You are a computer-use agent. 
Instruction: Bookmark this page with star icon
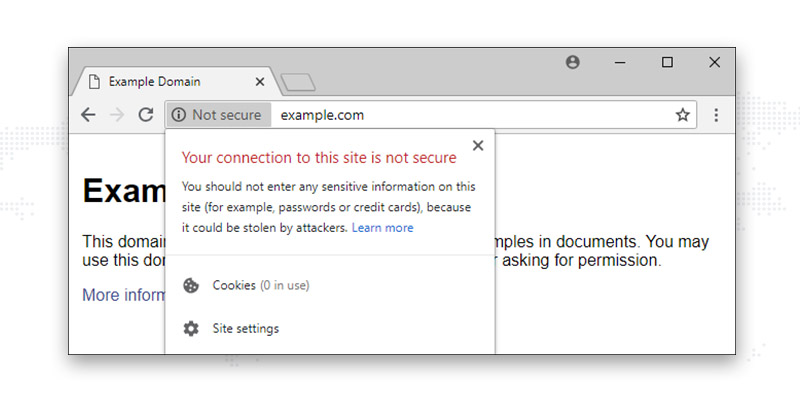point(683,115)
